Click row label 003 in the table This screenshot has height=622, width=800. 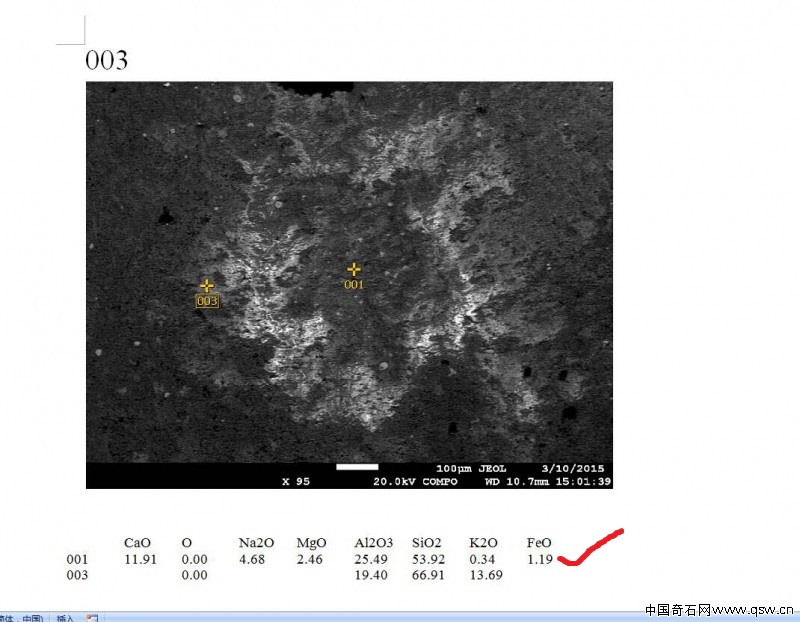(x=77, y=575)
